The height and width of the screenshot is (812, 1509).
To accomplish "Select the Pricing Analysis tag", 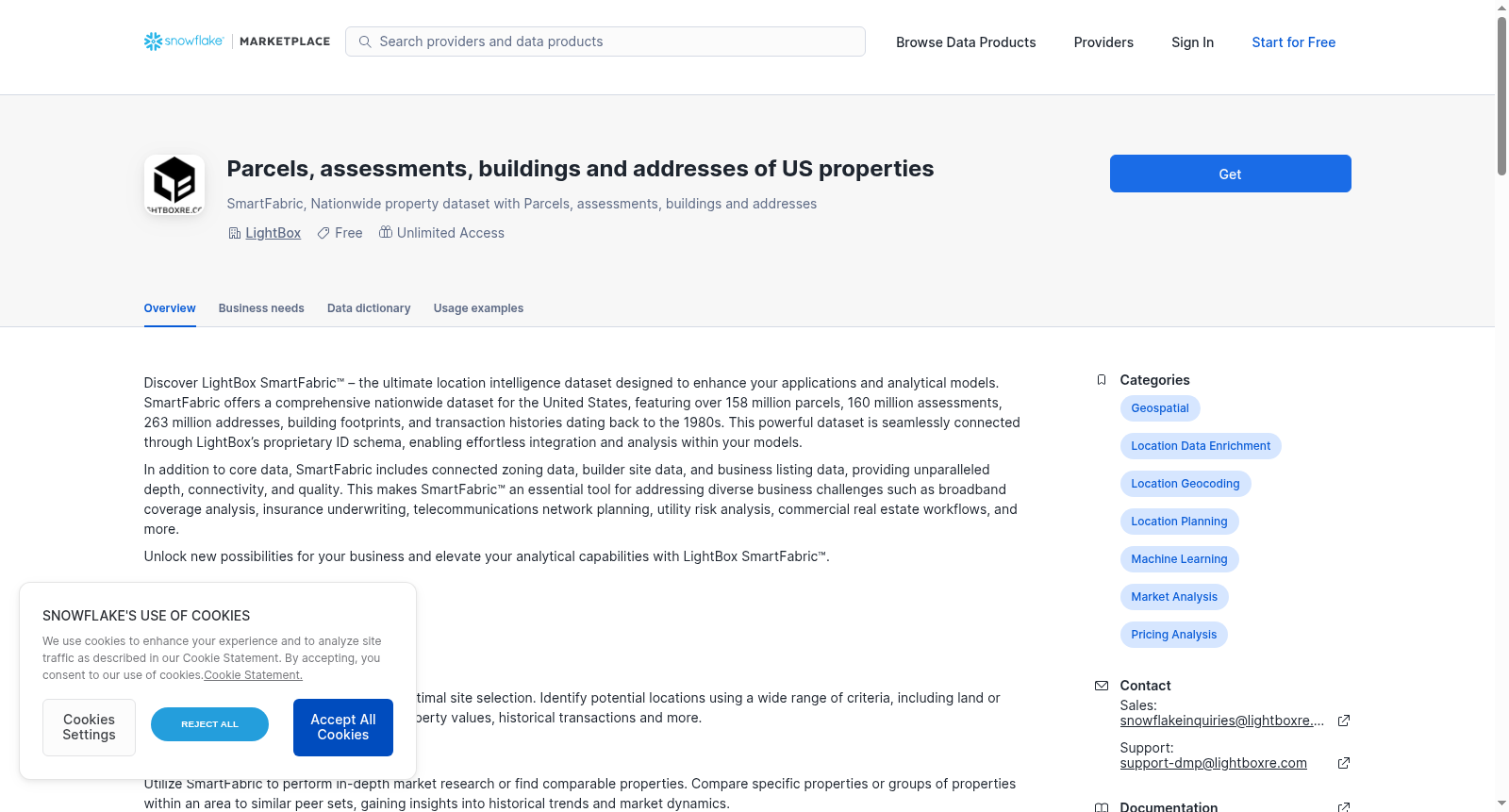I will pyautogui.click(x=1174, y=635).
